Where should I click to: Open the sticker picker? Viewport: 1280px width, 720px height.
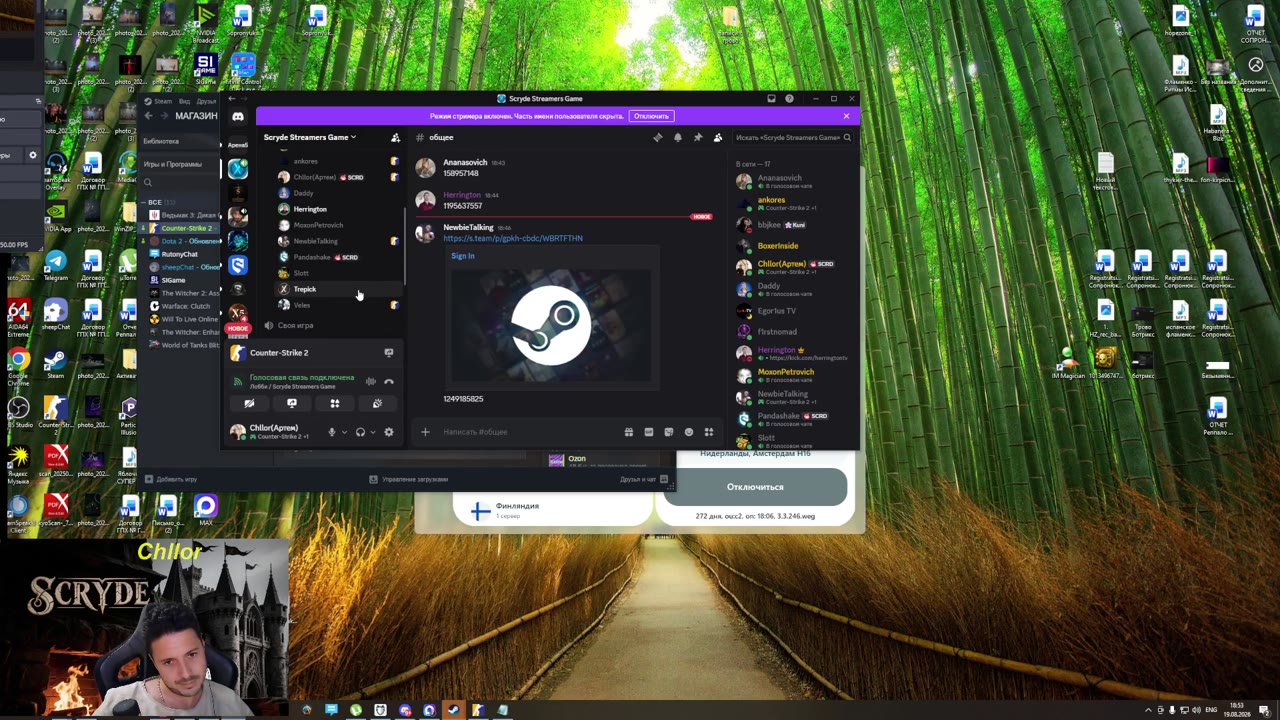[x=669, y=432]
